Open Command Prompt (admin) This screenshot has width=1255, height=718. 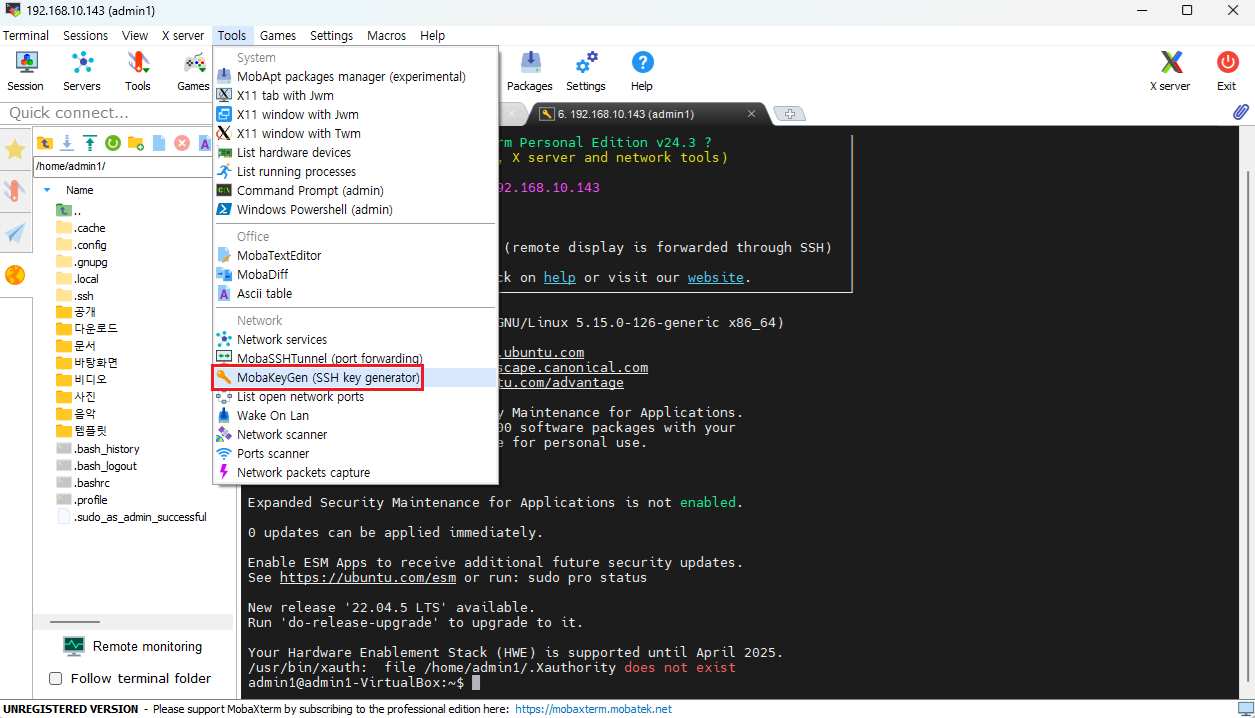(x=355, y=190)
